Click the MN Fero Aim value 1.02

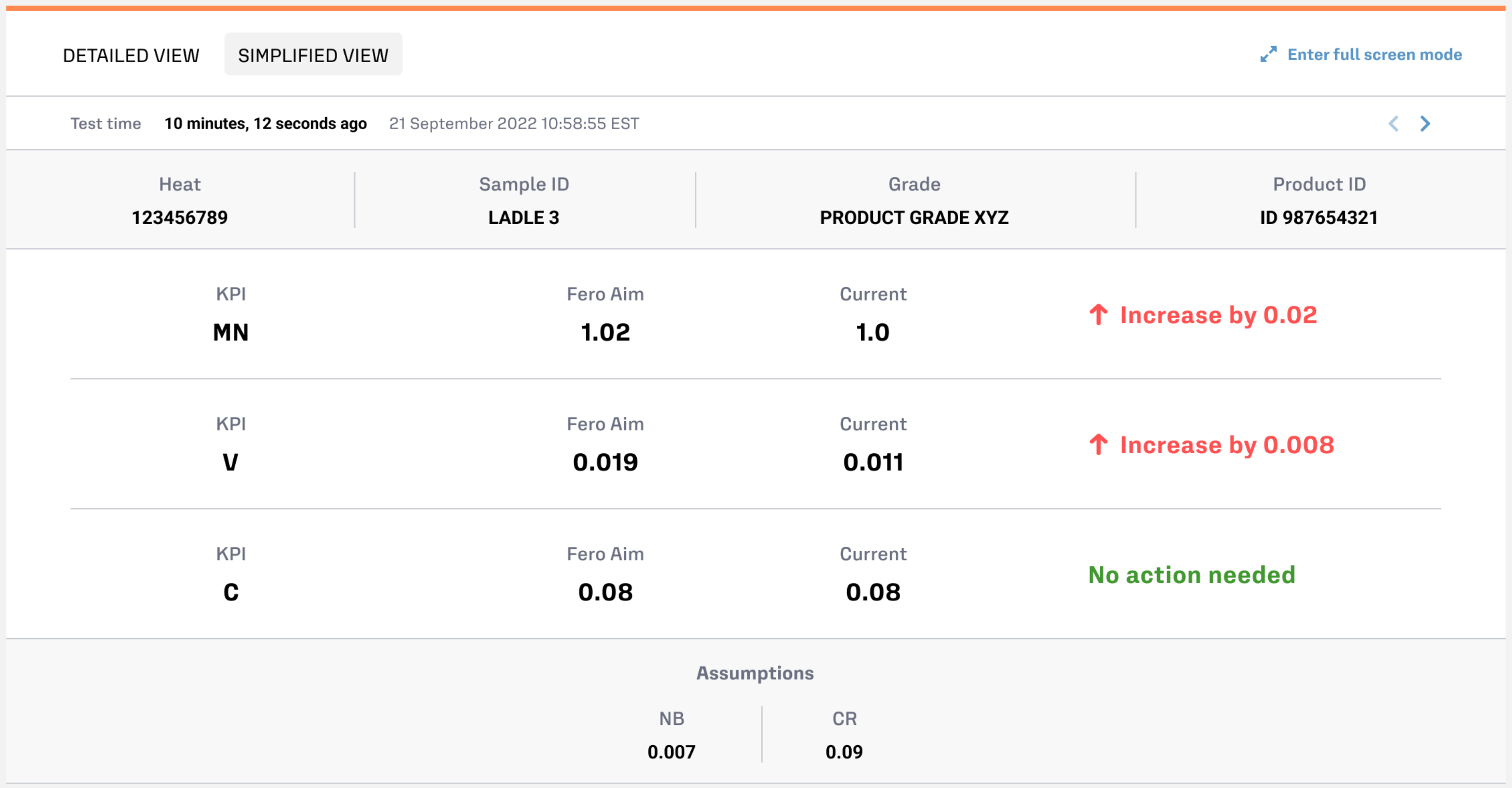coord(605,332)
